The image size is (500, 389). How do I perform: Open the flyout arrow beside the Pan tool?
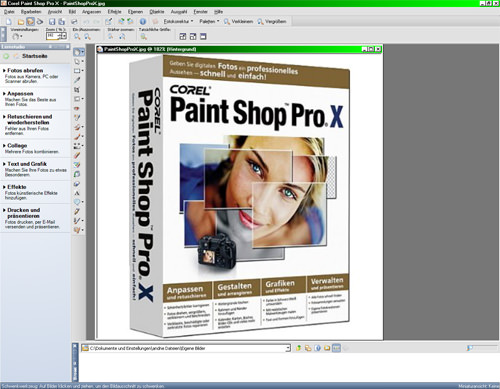(x=82, y=52)
